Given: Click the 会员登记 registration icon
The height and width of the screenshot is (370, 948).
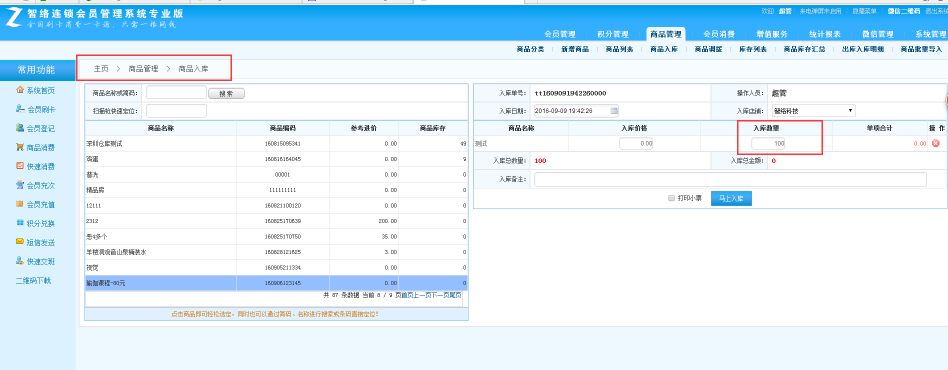Looking at the screenshot, I should (20, 128).
